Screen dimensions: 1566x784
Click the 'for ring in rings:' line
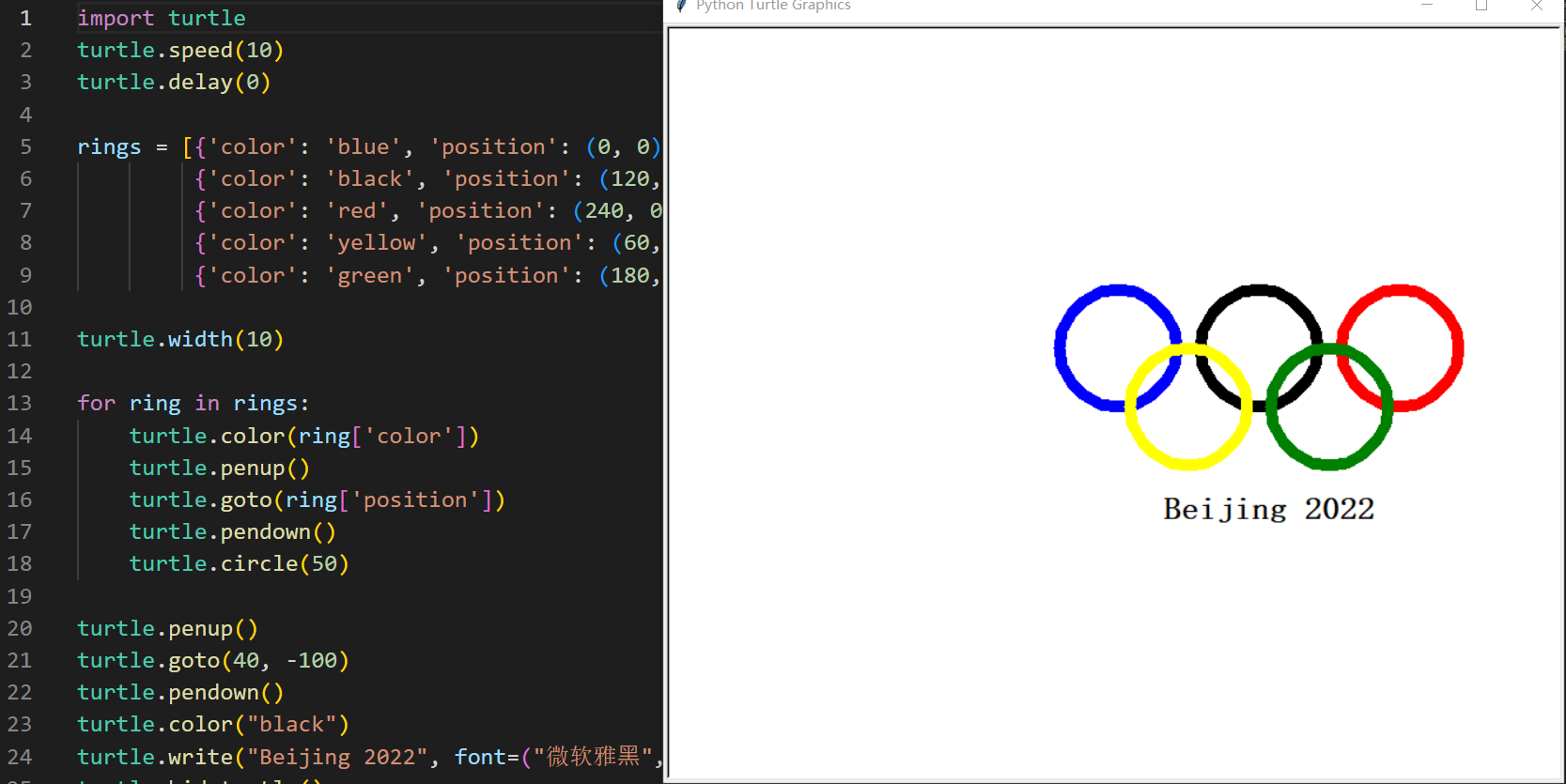(194, 403)
